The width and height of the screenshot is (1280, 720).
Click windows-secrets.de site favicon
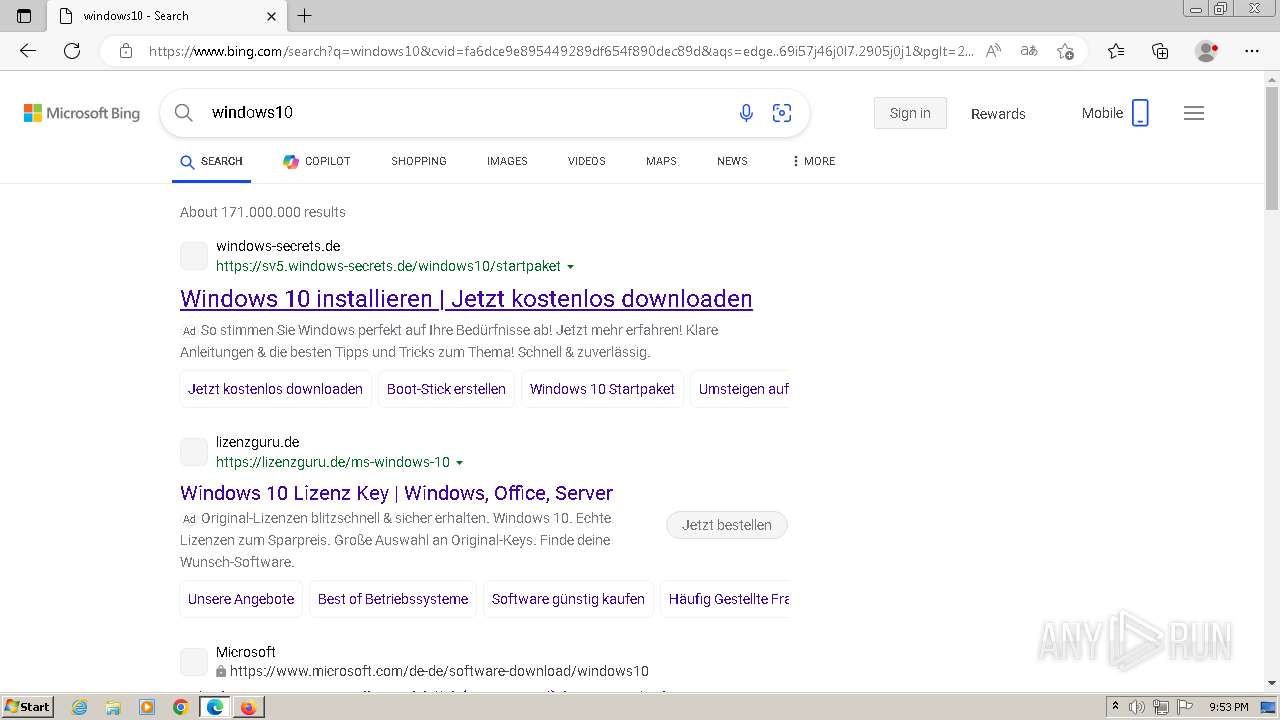pyautogui.click(x=194, y=256)
